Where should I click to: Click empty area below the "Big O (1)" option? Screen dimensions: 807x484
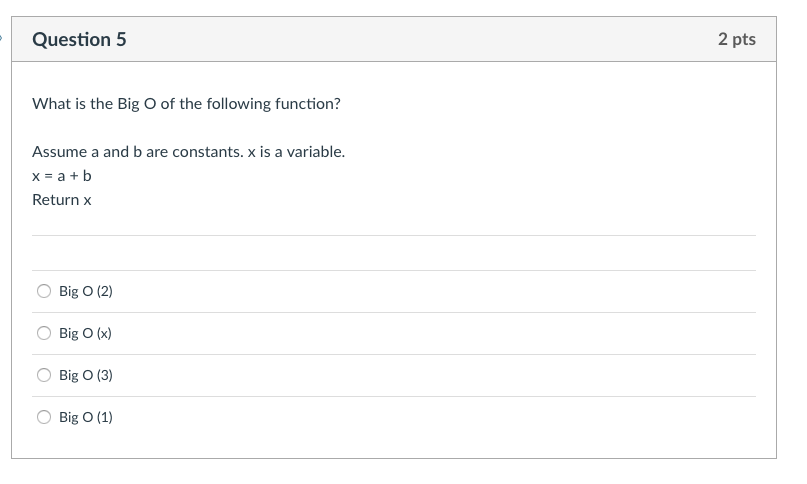pos(394,445)
